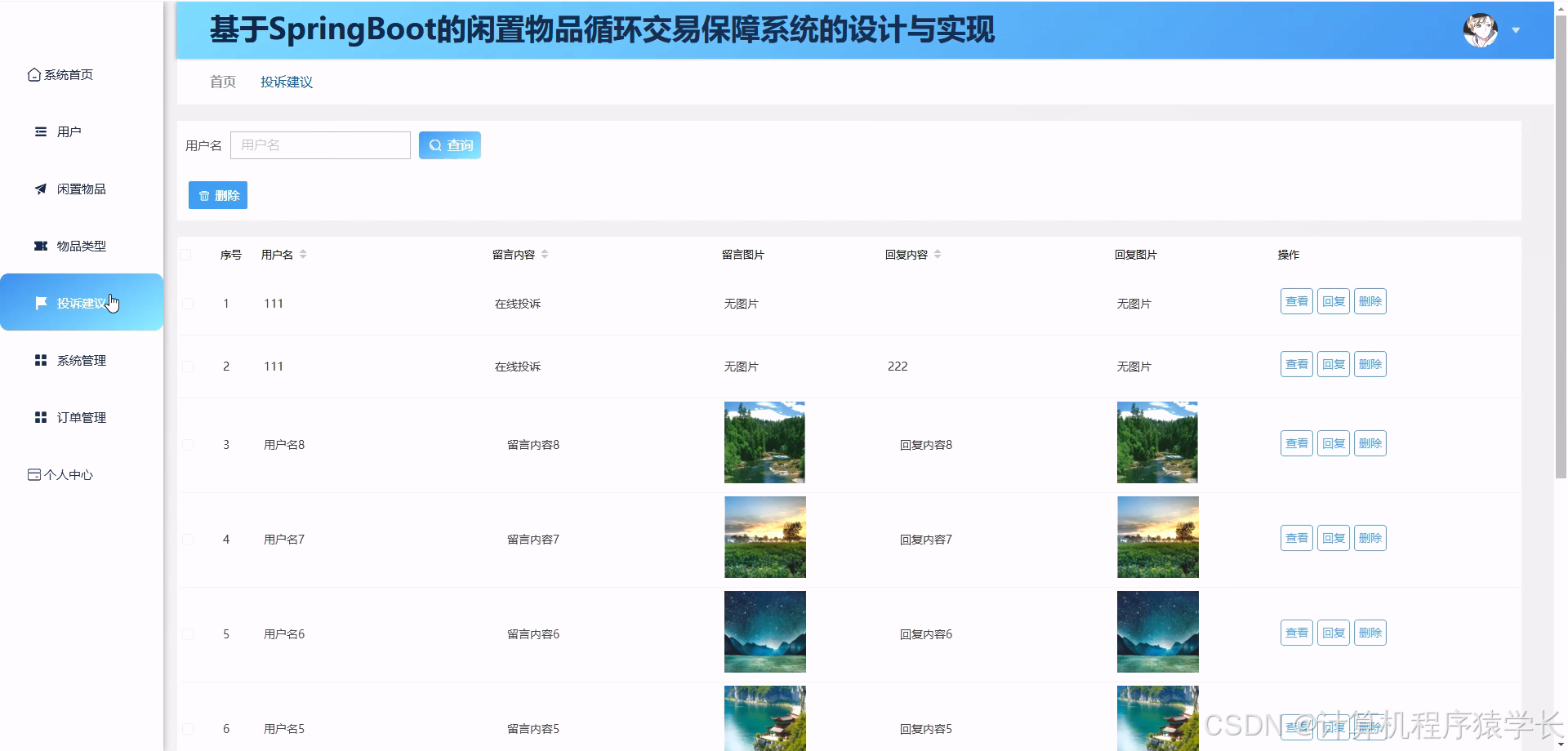This screenshot has height=751, width=1568.
Task: Check the checkbox for row 2
Action: tap(188, 367)
